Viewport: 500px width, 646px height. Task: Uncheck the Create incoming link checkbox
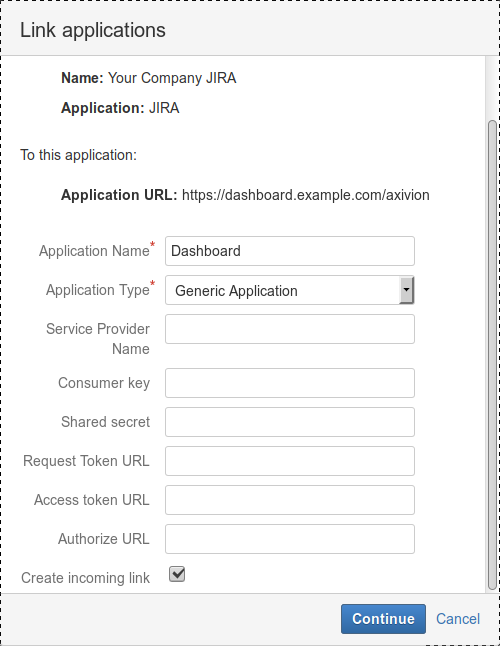point(177,574)
